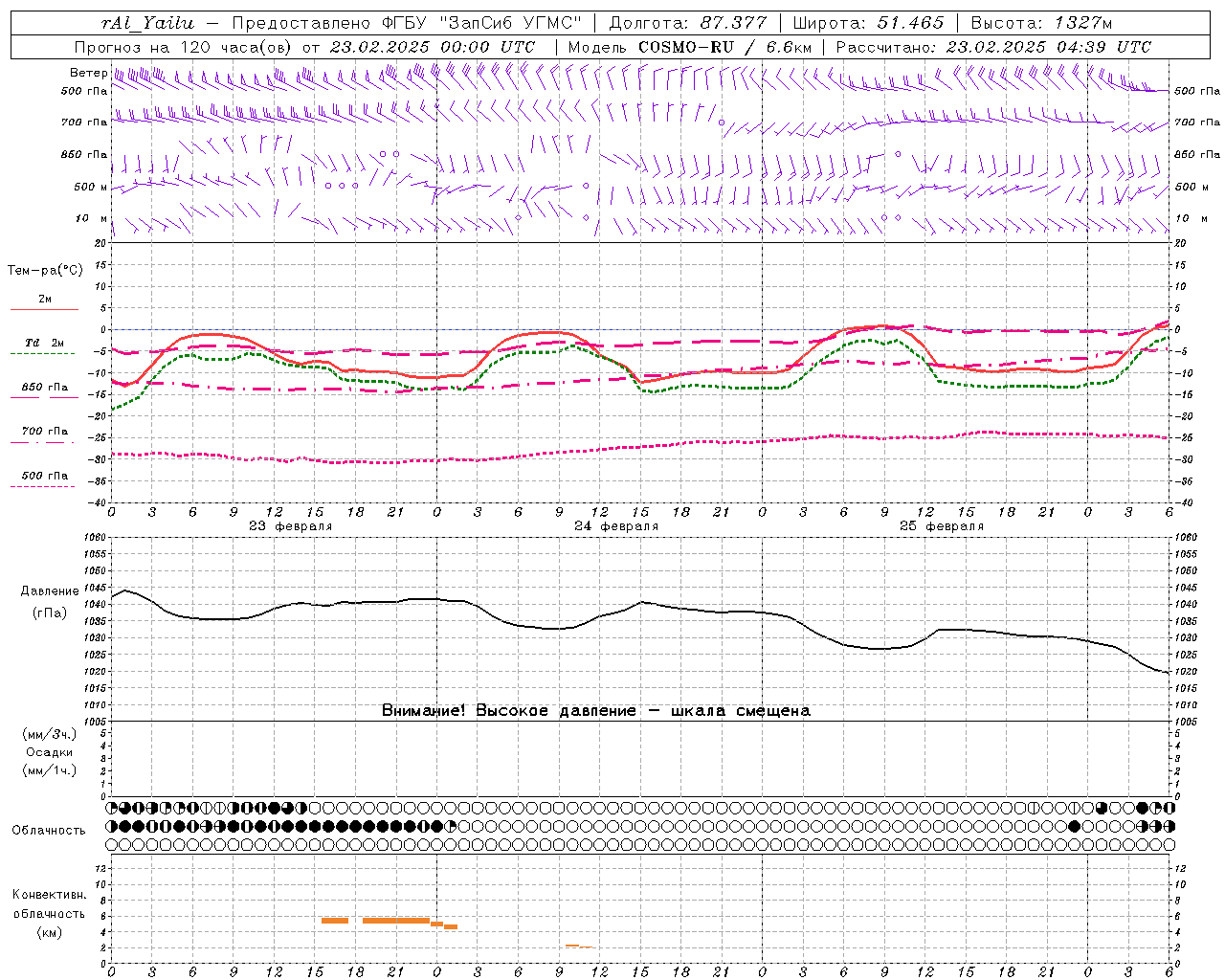Click the Облачность cloud cover label

click(x=49, y=831)
